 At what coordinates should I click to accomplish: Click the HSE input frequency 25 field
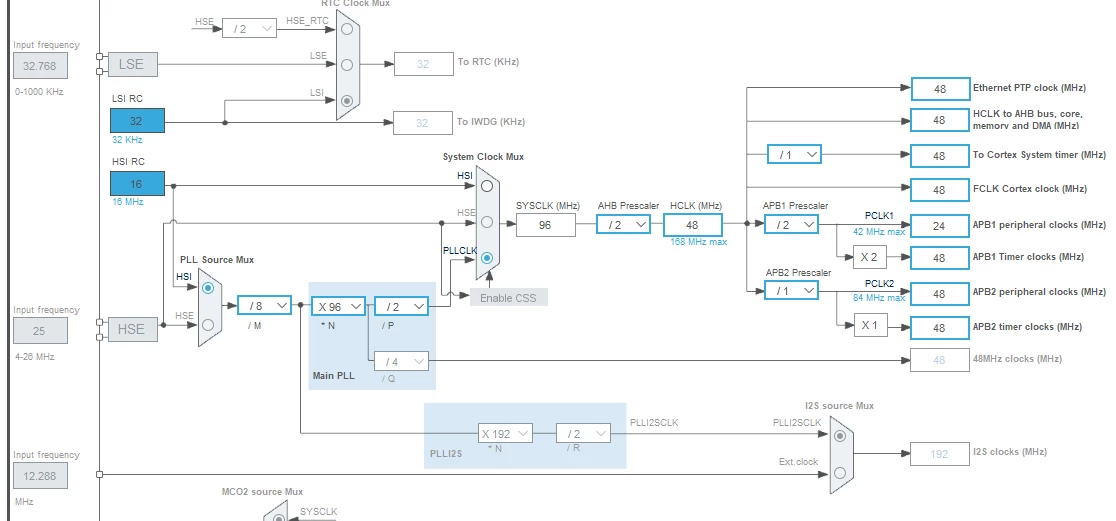[x=41, y=331]
